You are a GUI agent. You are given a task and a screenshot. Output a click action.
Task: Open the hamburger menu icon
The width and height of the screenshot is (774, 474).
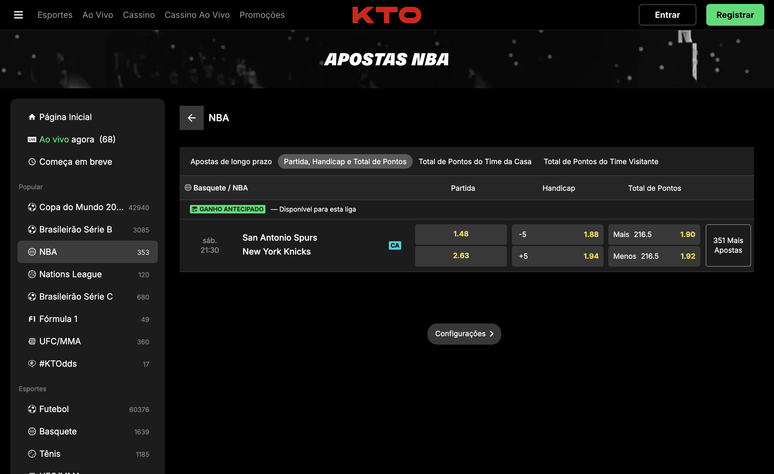click(x=18, y=15)
